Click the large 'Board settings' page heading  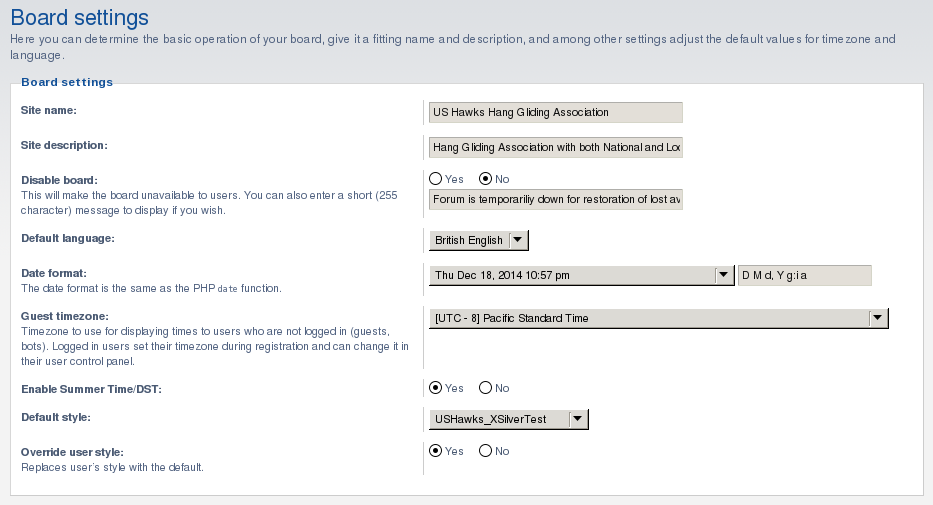80,17
